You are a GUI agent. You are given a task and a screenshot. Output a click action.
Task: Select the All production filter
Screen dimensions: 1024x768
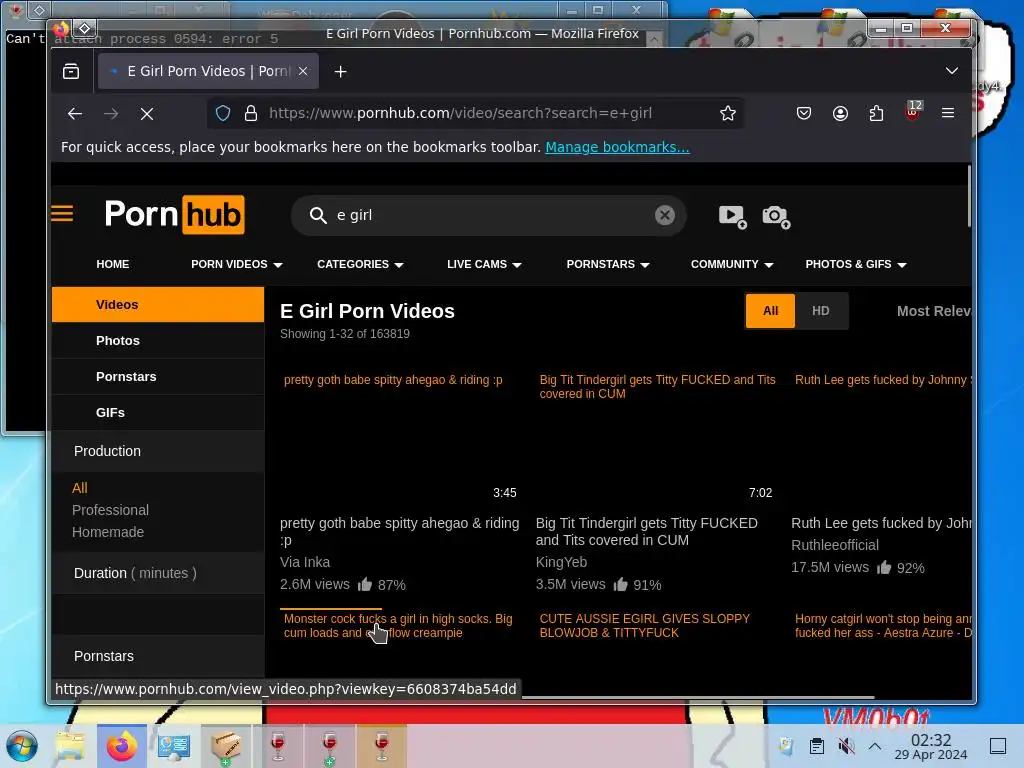80,488
